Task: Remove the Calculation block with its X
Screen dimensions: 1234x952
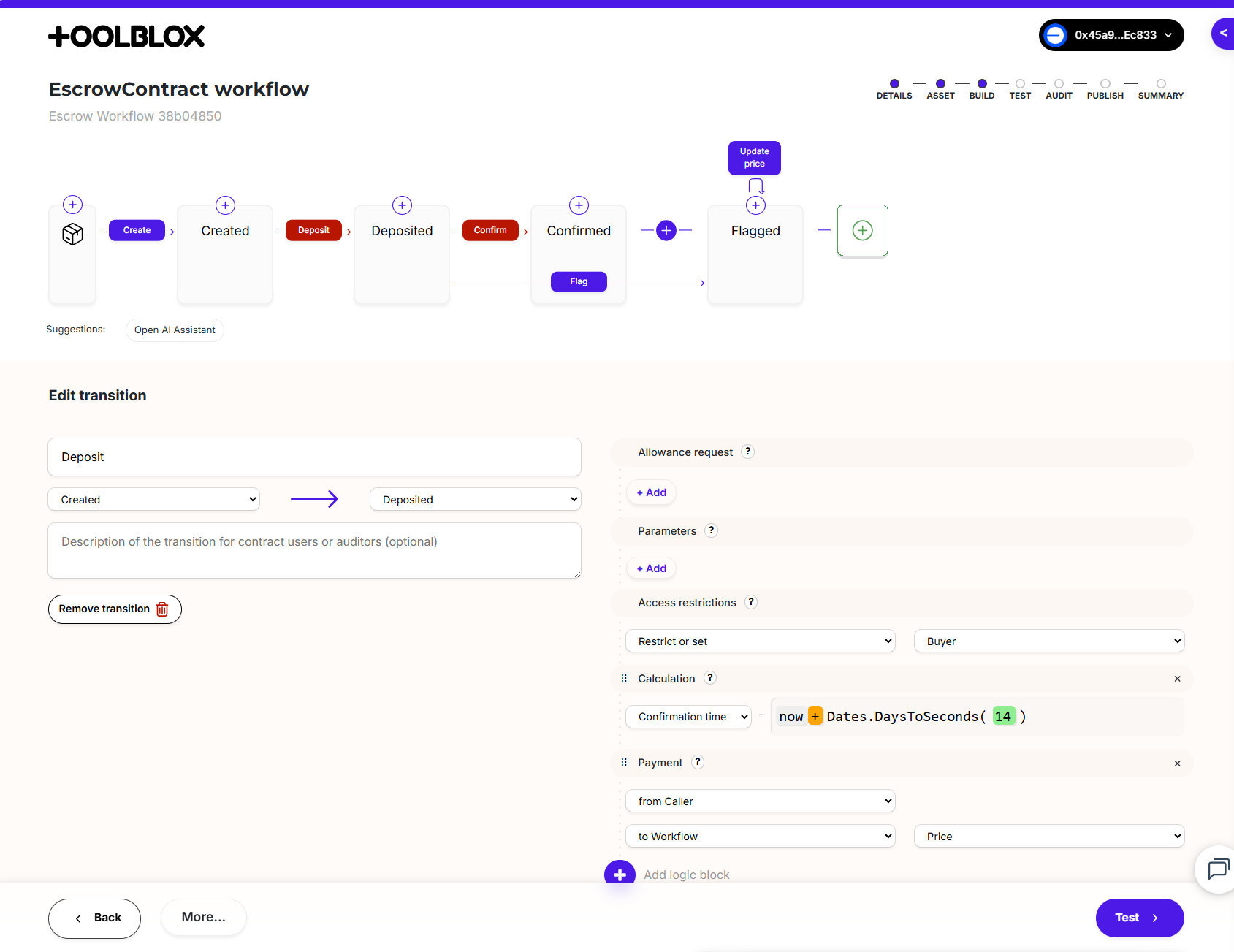Action: pos(1177,679)
